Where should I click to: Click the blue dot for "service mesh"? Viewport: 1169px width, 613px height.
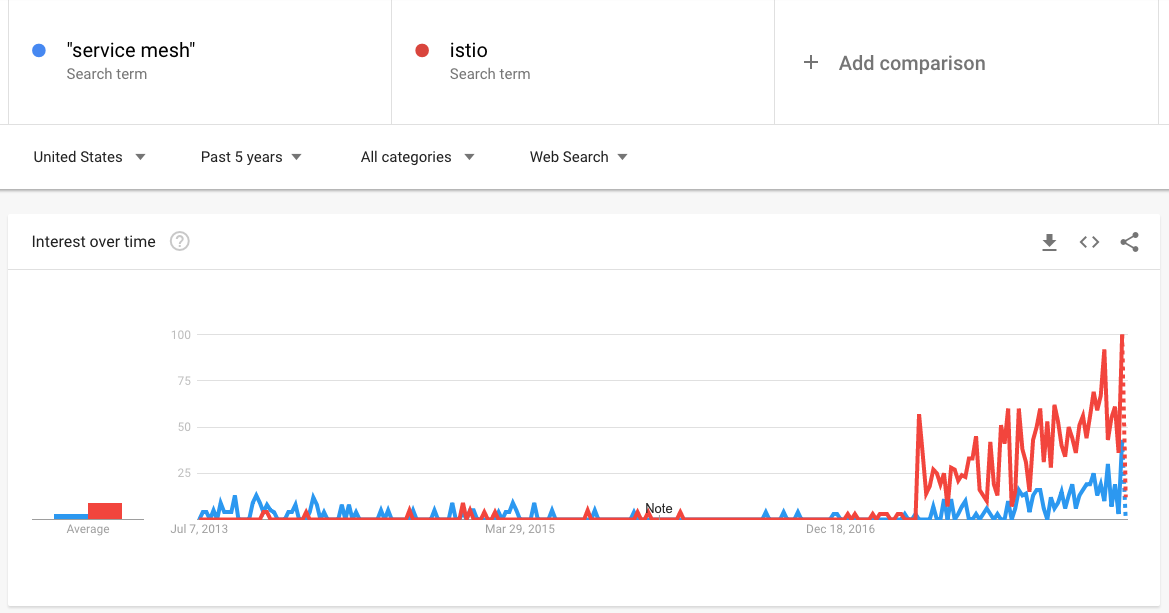click(x=39, y=51)
